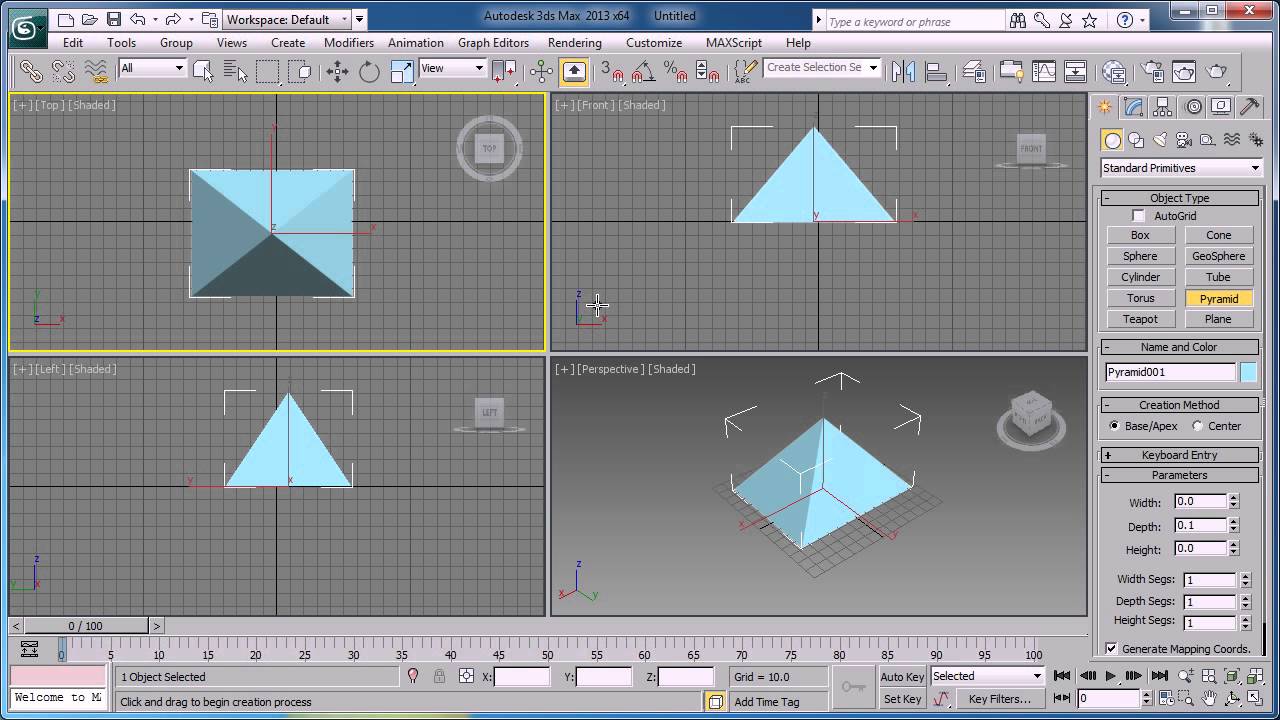Click the Pan View hand icon
Viewport: 1280px width, 720px height.
(x=1209, y=698)
